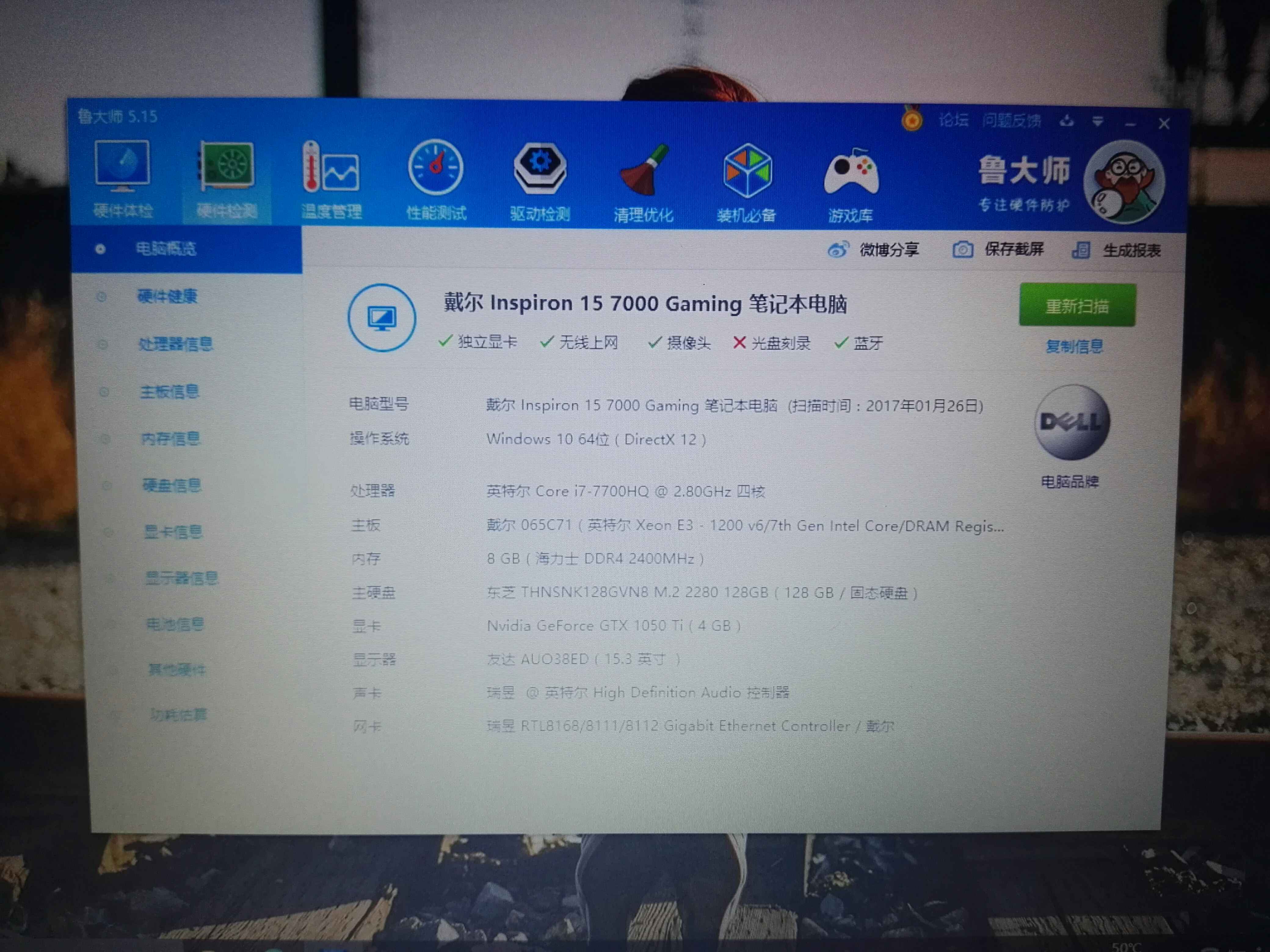Viewport: 1270px width, 952px height.
Task: Select 功耗估算 in sidebar
Action: click(x=179, y=715)
